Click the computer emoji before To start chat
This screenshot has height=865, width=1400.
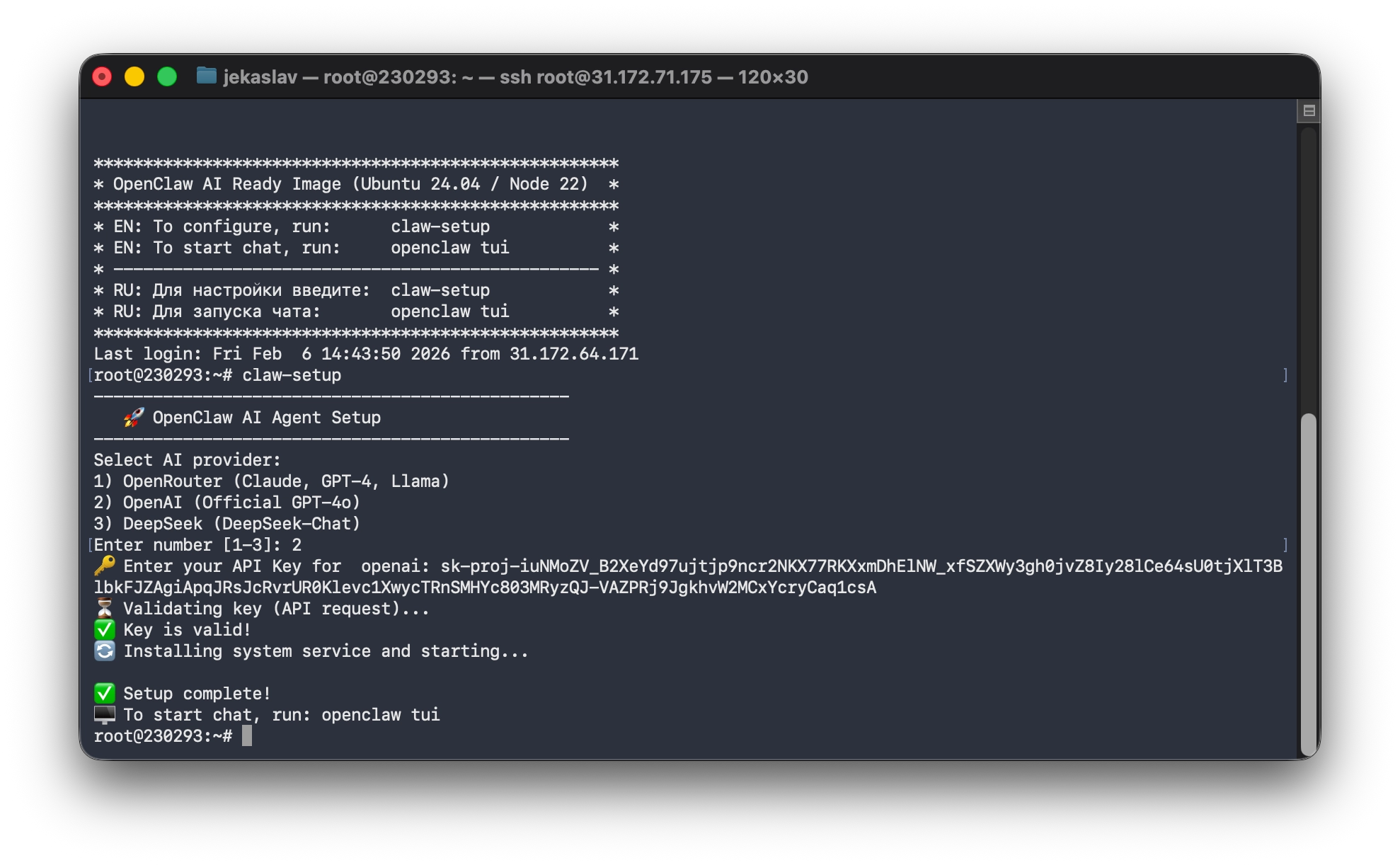[105, 714]
